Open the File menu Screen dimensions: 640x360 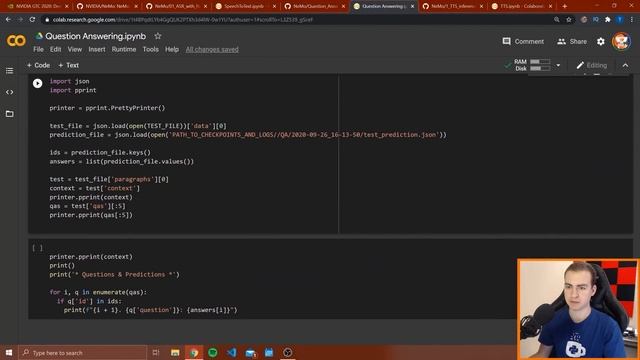(38, 49)
